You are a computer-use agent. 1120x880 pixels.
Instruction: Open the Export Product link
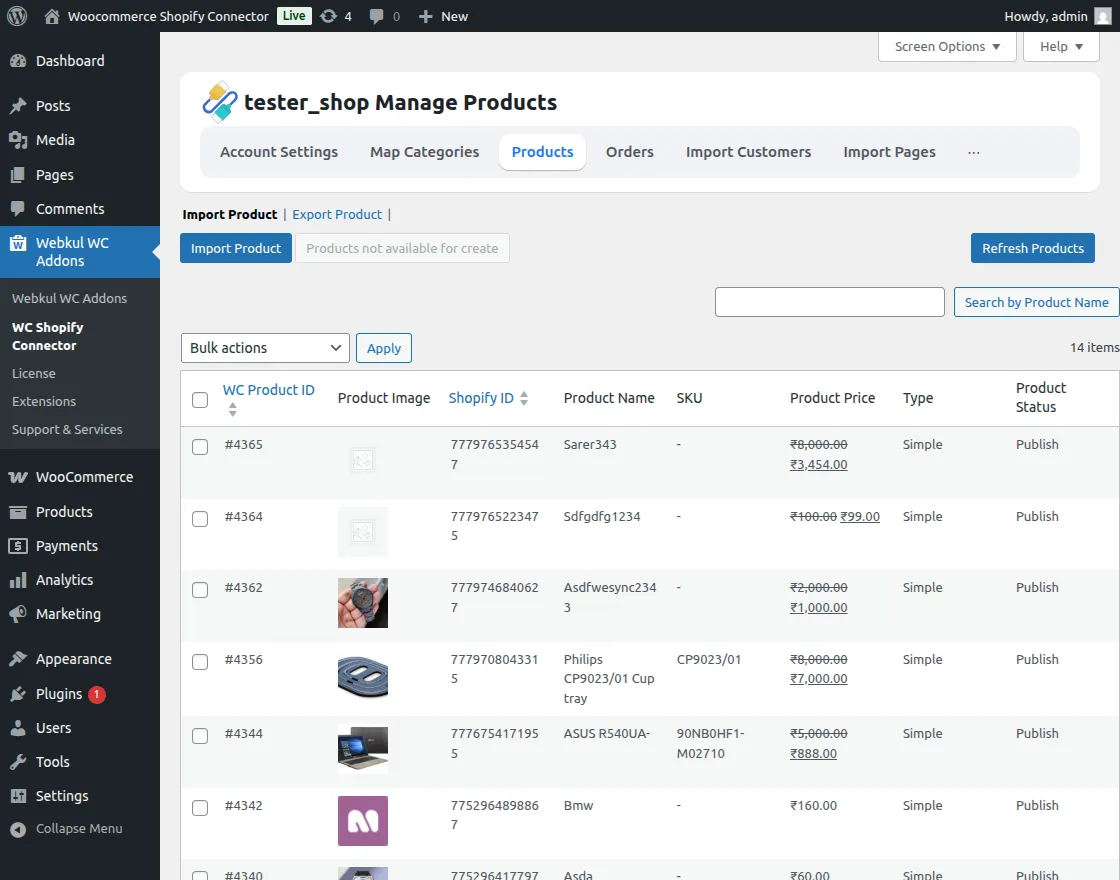coord(337,214)
